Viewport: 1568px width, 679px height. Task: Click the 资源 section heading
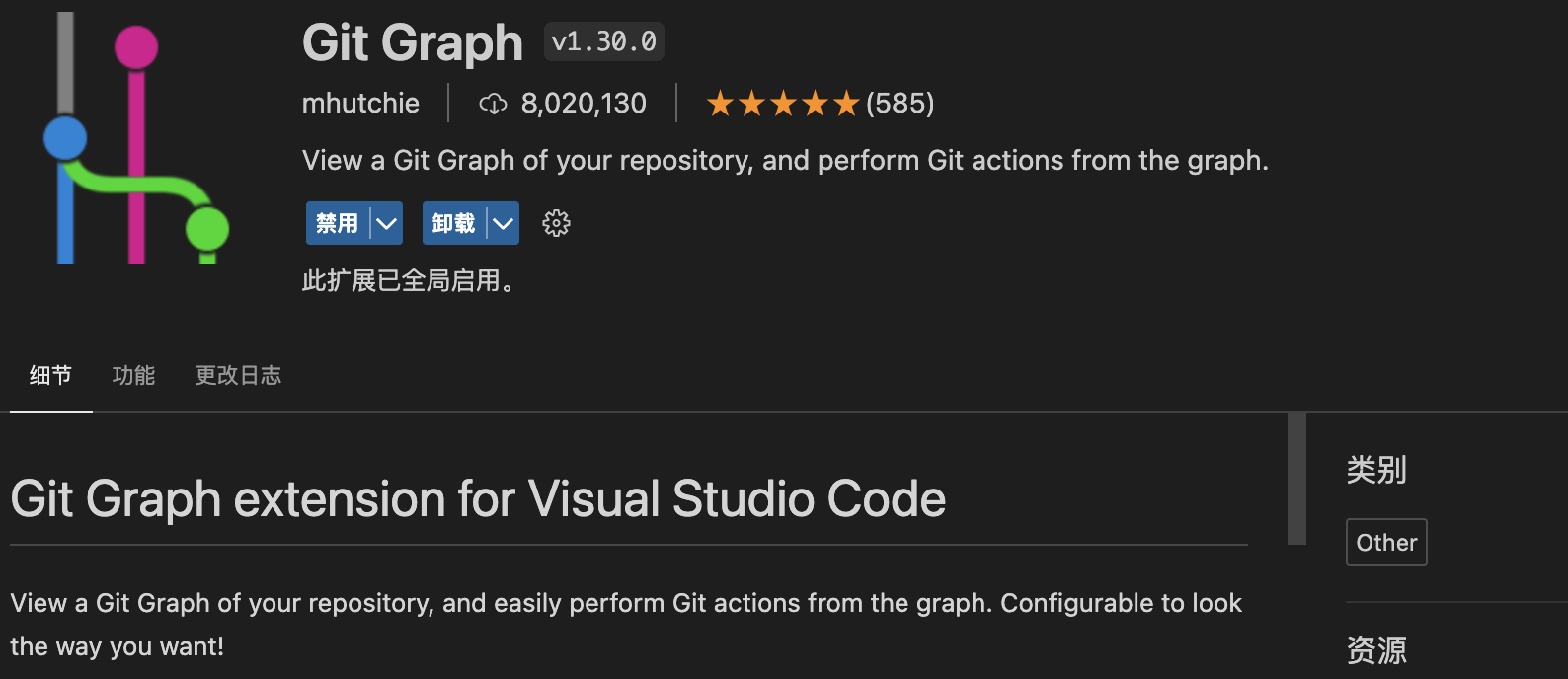1376,650
